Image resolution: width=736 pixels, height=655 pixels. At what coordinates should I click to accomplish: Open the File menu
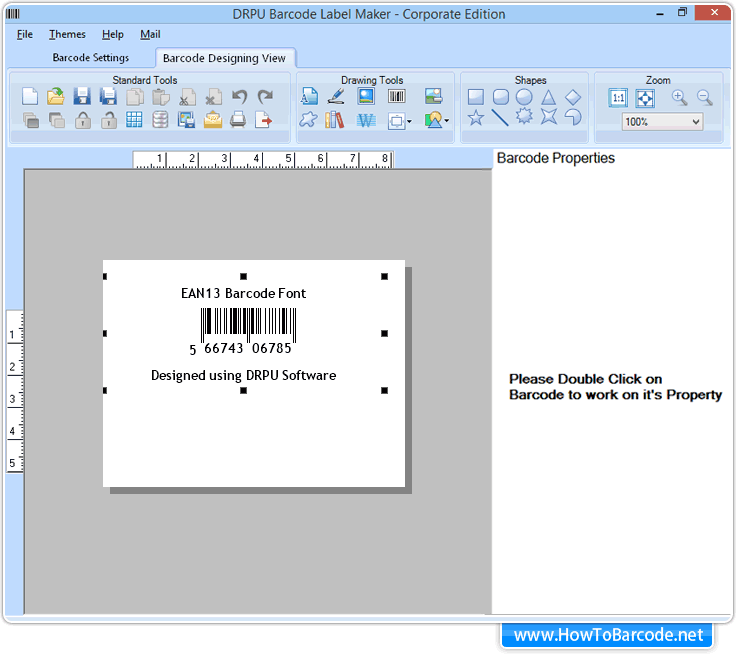[x=25, y=34]
